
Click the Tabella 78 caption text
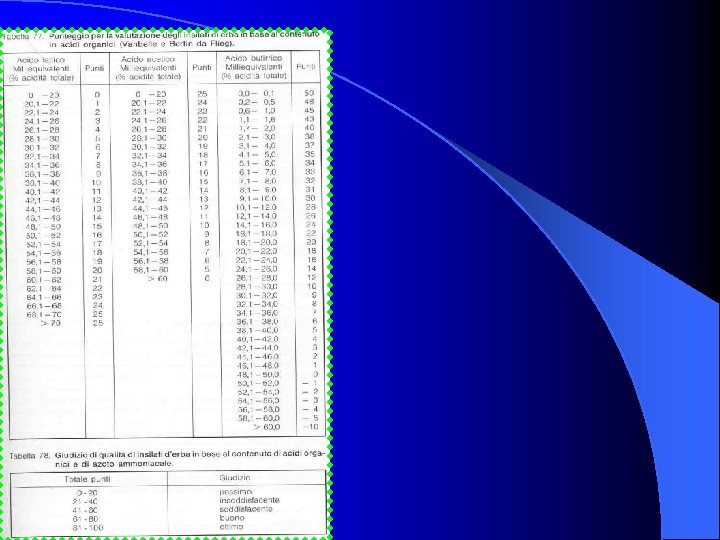[168, 459]
